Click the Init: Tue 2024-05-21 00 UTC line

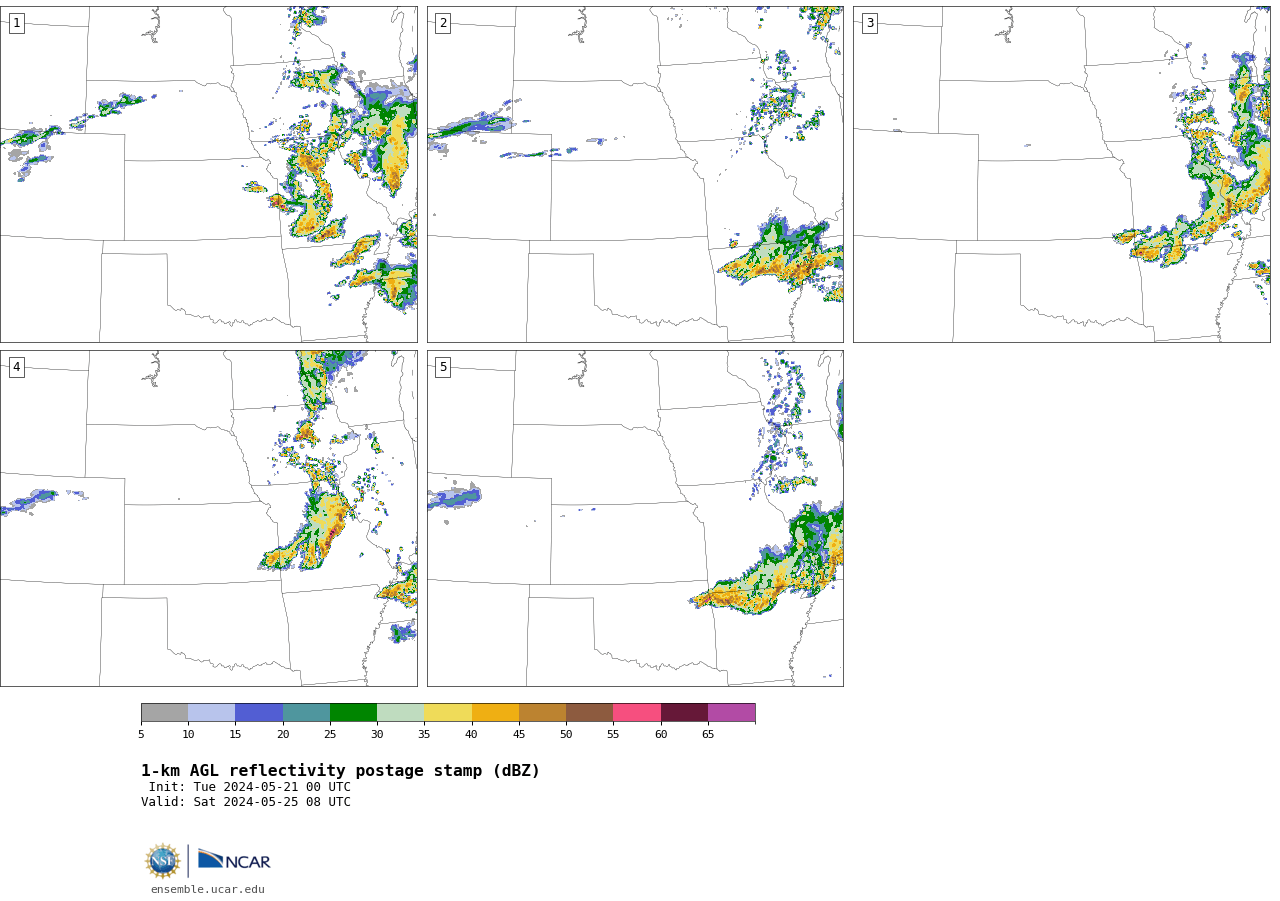tap(250, 787)
